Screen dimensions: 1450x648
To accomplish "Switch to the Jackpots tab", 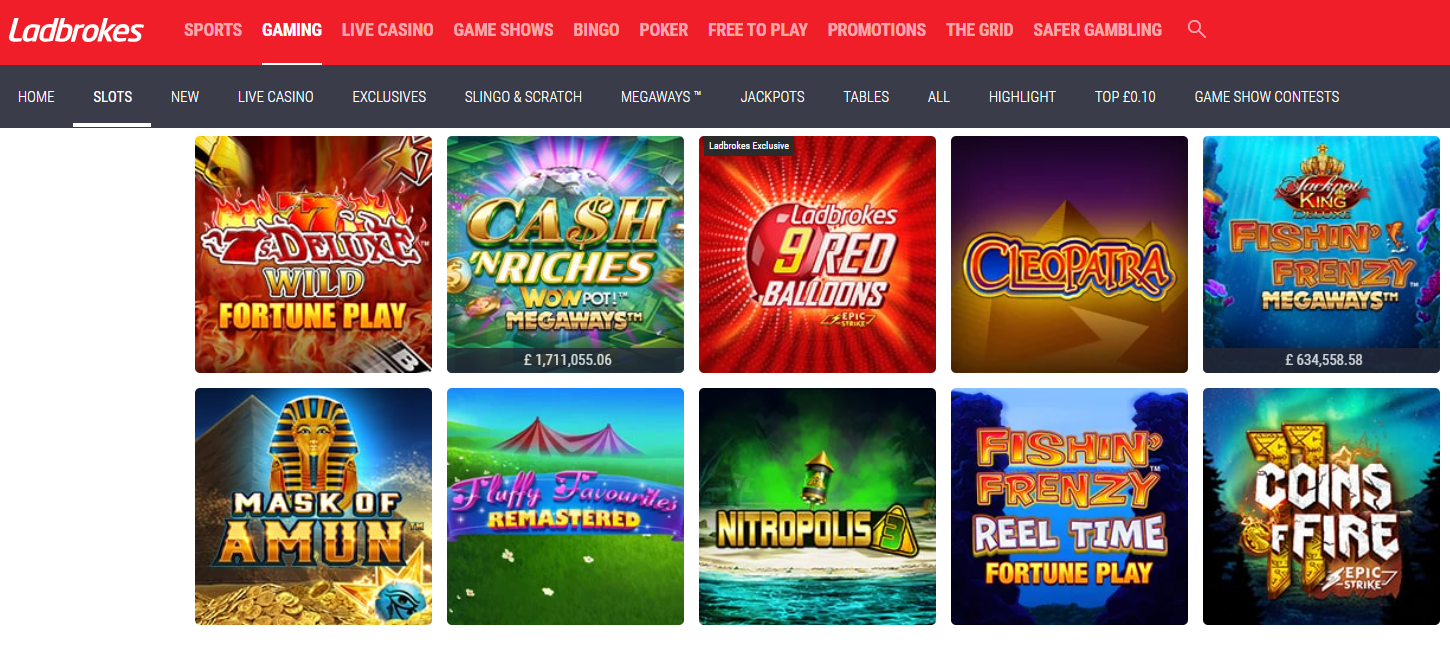I will pos(772,97).
